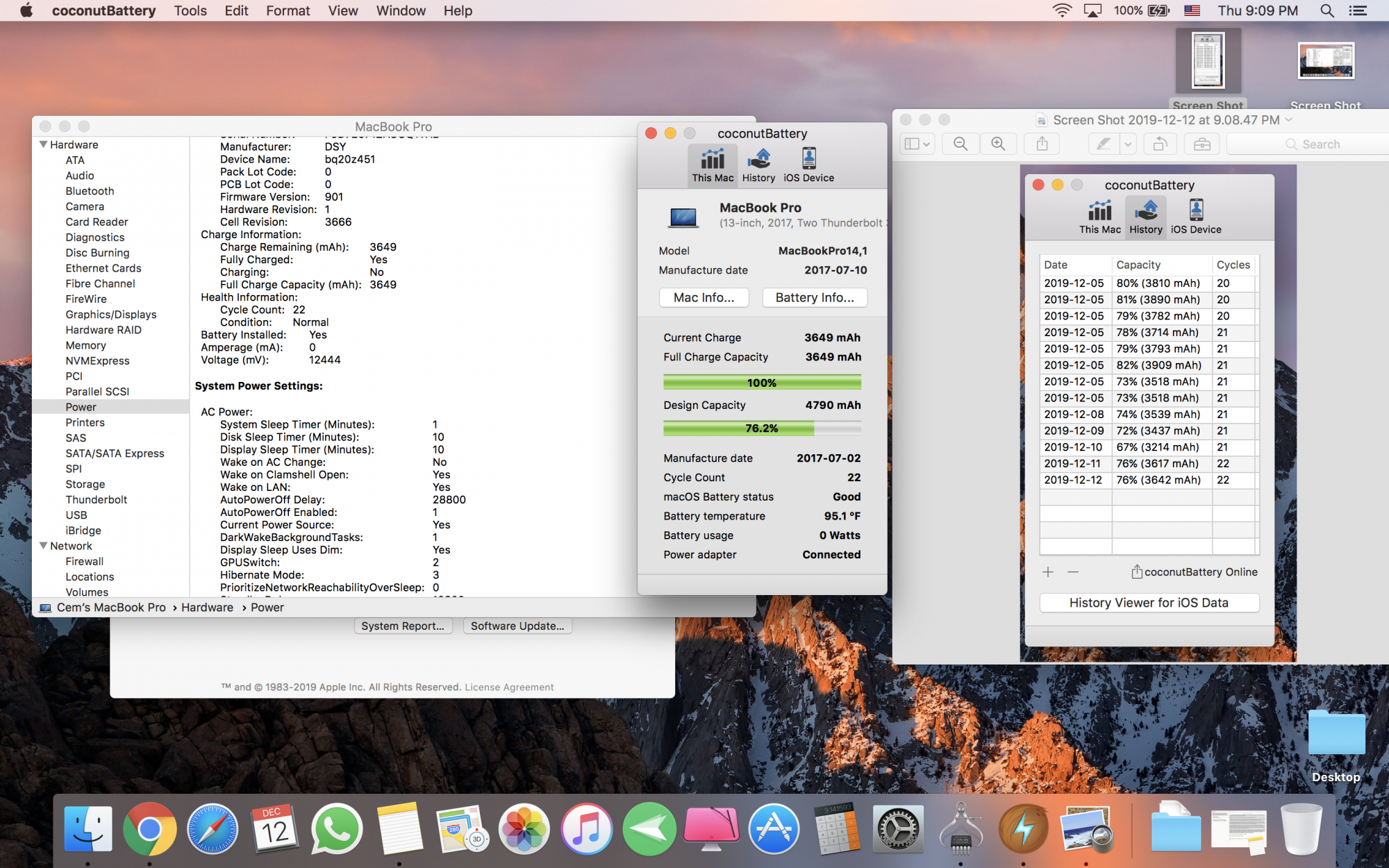
Task: Click the Battery Info... button
Action: (x=815, y=297)
